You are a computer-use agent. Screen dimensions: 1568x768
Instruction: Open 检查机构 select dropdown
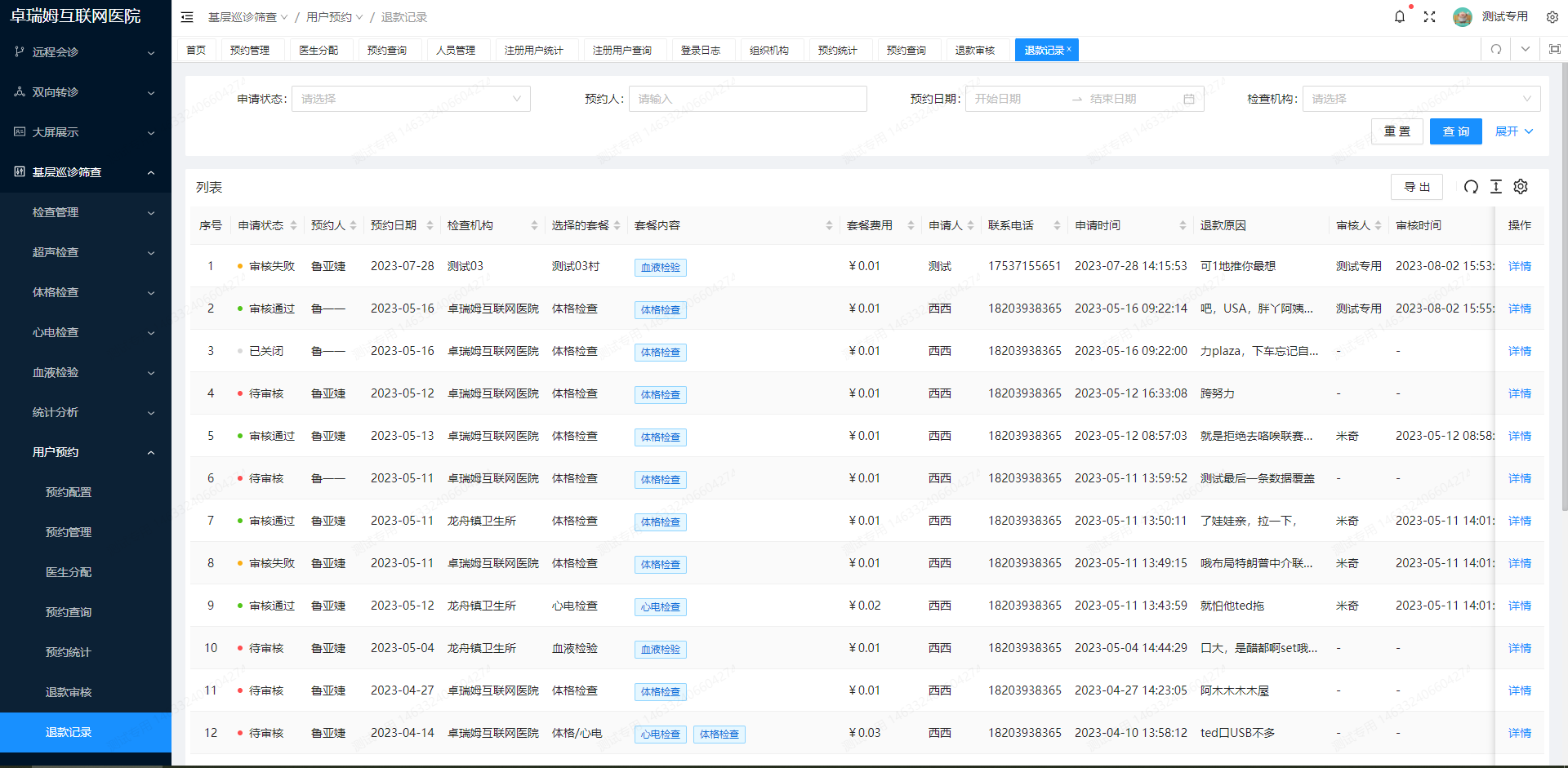click(1421, 99)
